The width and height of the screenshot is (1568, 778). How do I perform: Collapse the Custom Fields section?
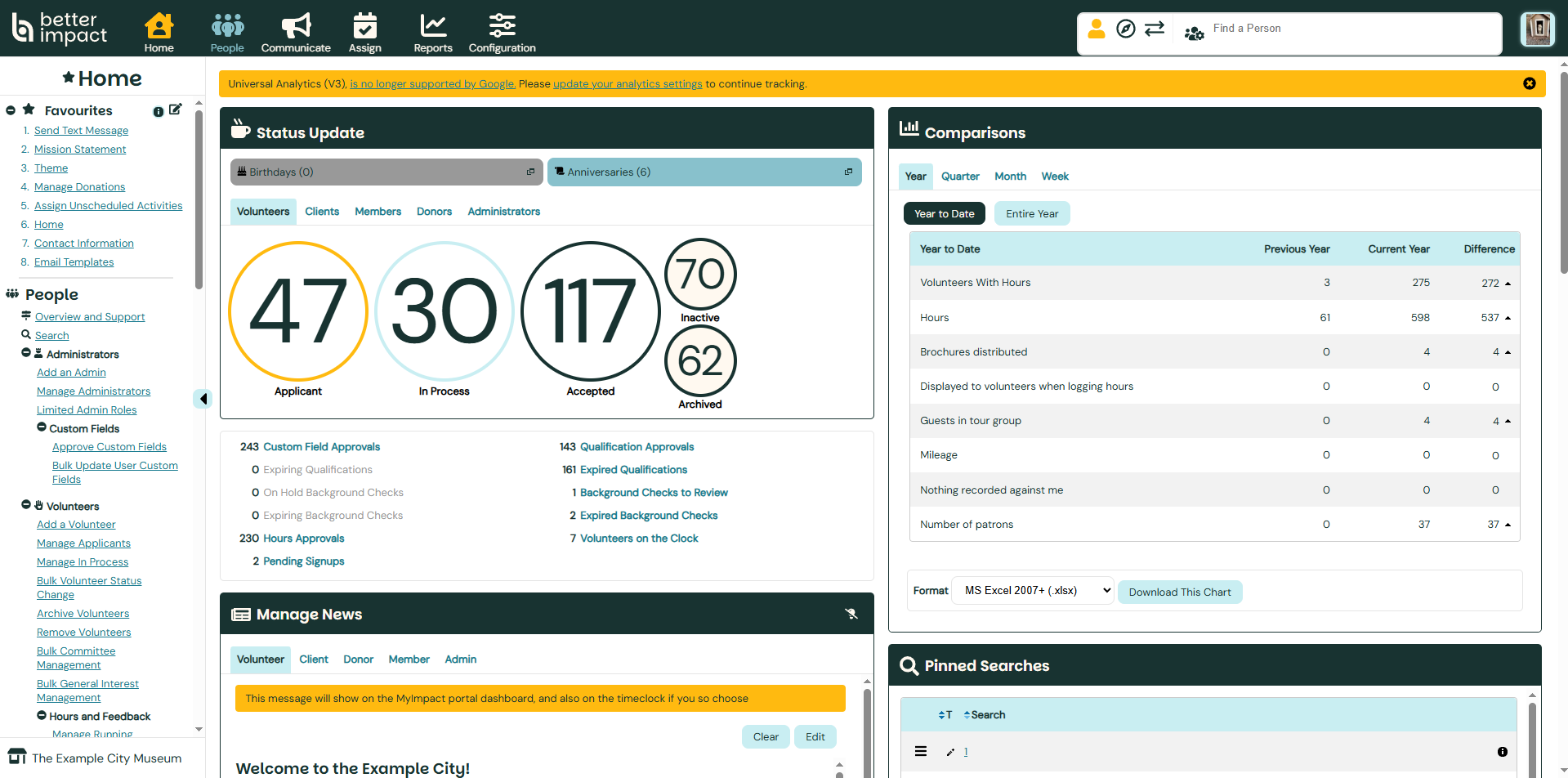(x=40, y=428)
